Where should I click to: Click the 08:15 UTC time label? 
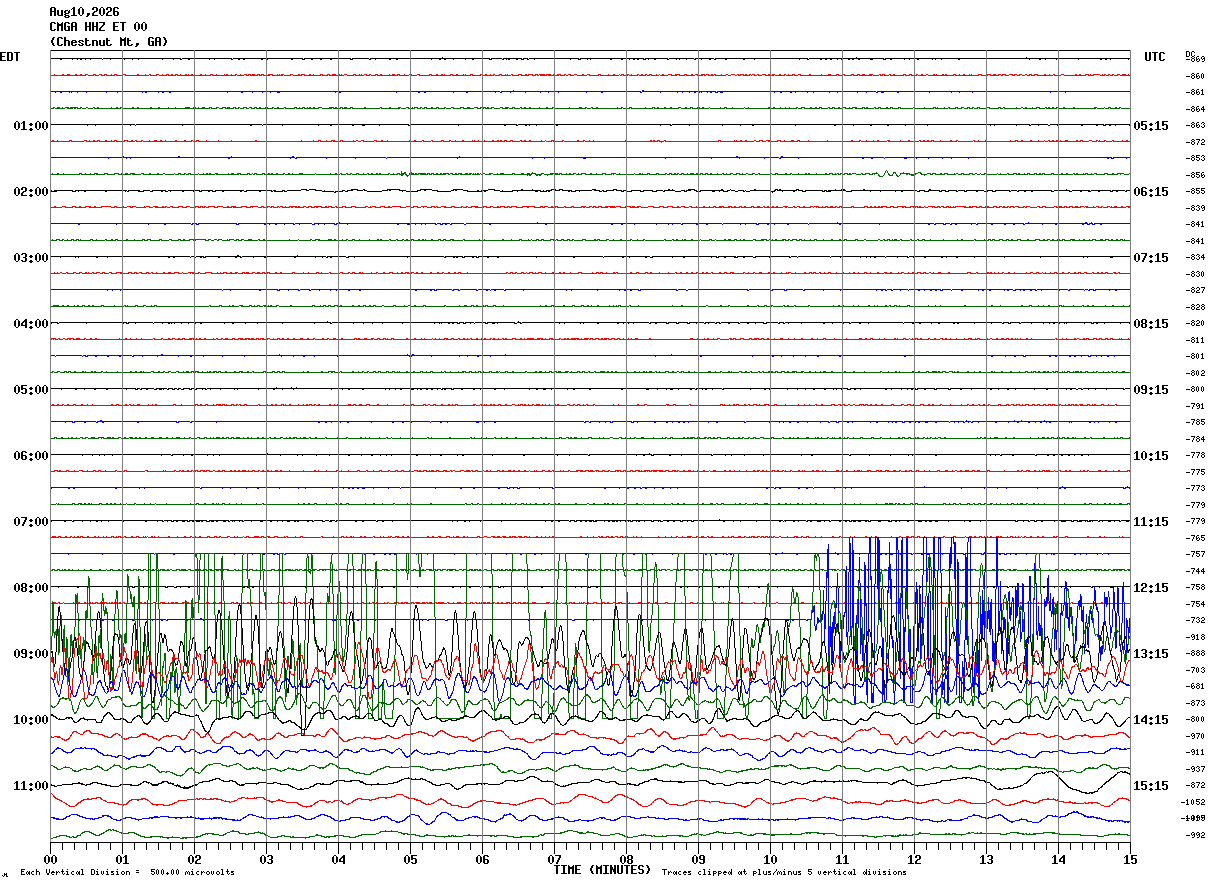point(1151,324)
